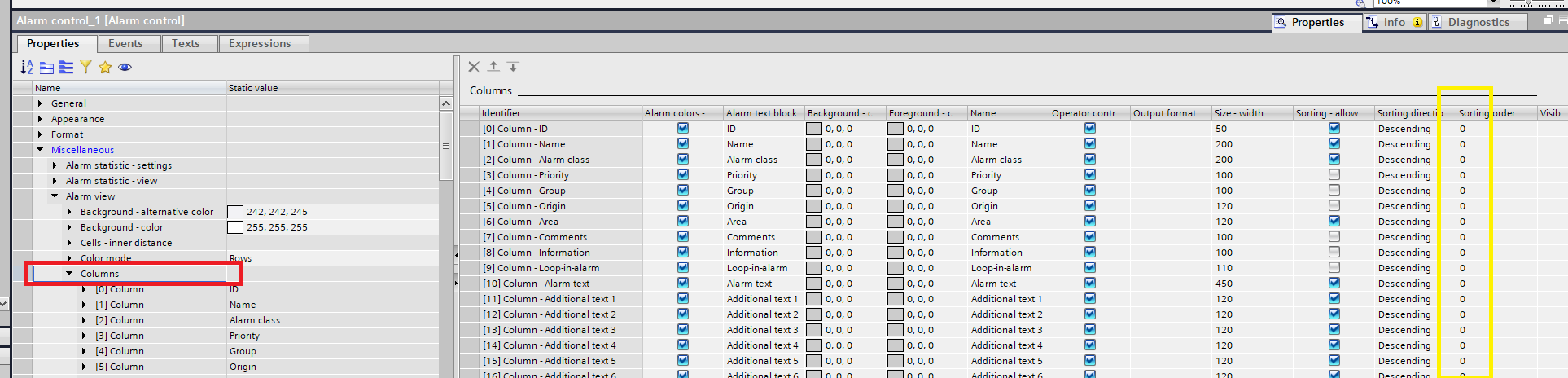Toggle Alarm colors checkbox for Column - Alarm text
Screen dimensions: 1568x378
point(683,283)
